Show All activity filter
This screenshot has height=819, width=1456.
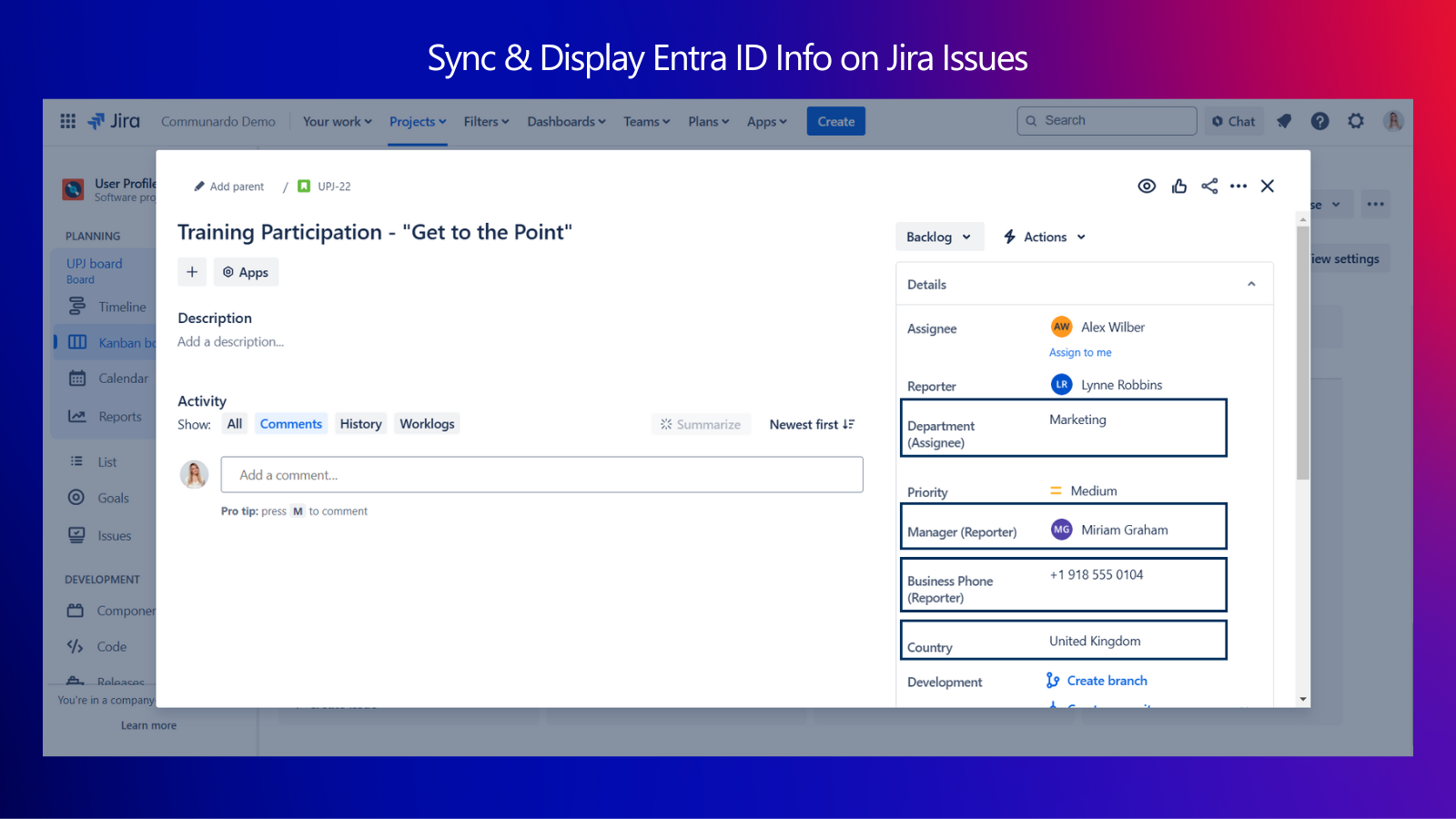click(235, 424)
